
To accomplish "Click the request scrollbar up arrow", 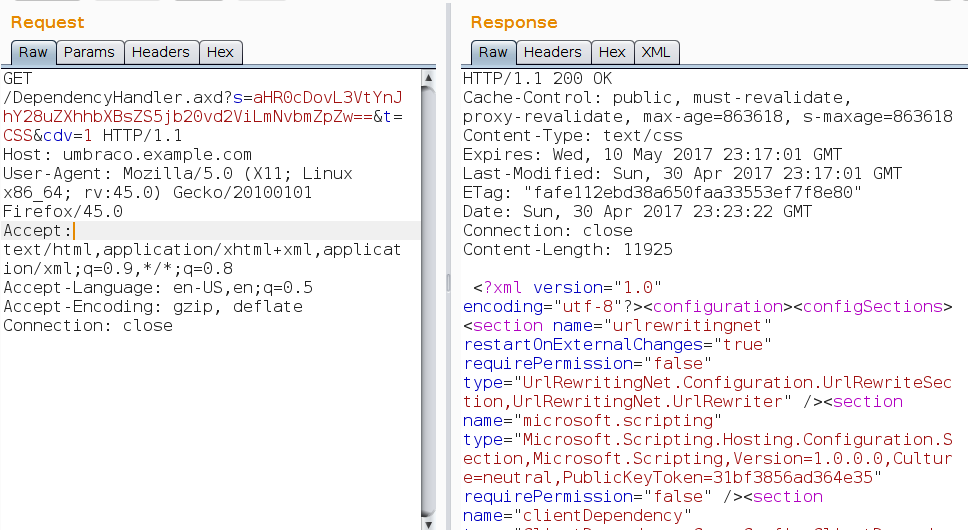I will [x=428, y=78].
